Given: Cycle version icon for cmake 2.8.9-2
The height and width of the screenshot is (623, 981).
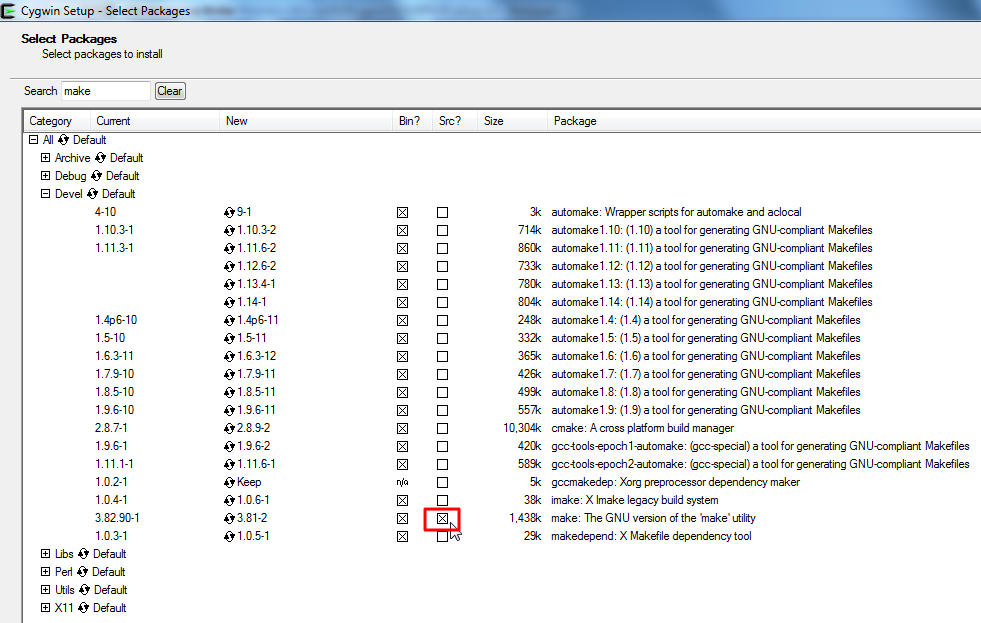Looking at the screenshot, I should click(229, 428).
